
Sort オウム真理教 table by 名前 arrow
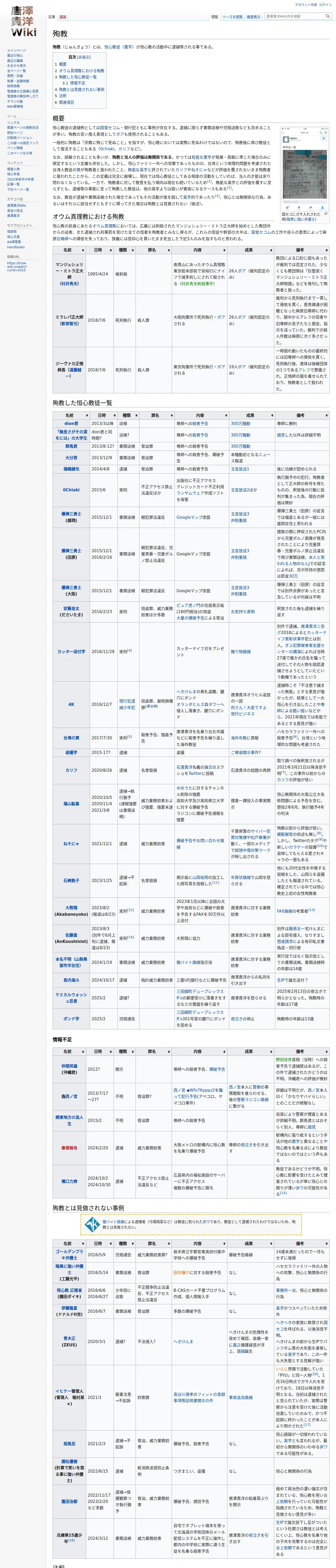(x=83, y=250)
